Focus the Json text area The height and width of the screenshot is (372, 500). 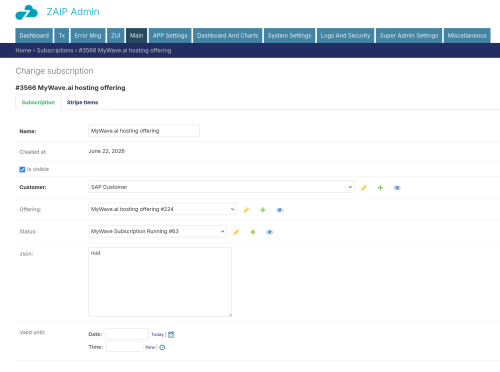160,282
